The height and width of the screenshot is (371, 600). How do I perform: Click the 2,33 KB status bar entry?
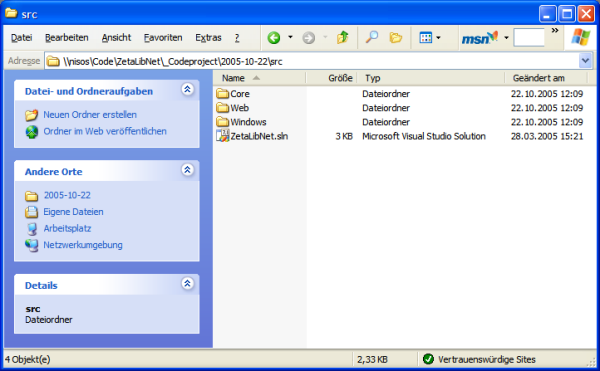[372, 360]
